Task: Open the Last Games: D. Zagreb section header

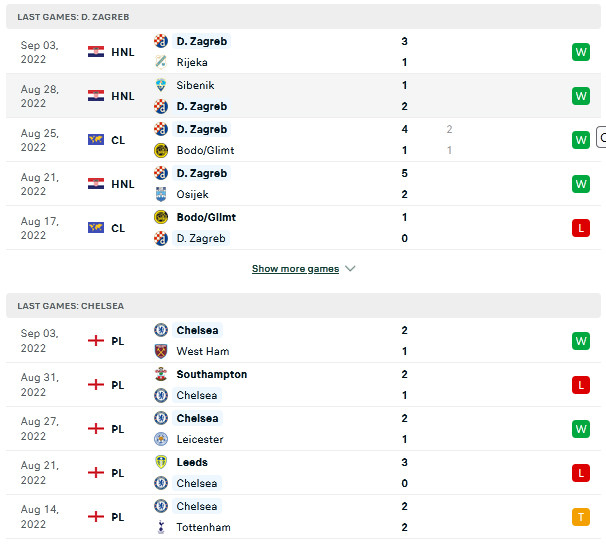Action: pyautogui.click(x=73, y=17)
